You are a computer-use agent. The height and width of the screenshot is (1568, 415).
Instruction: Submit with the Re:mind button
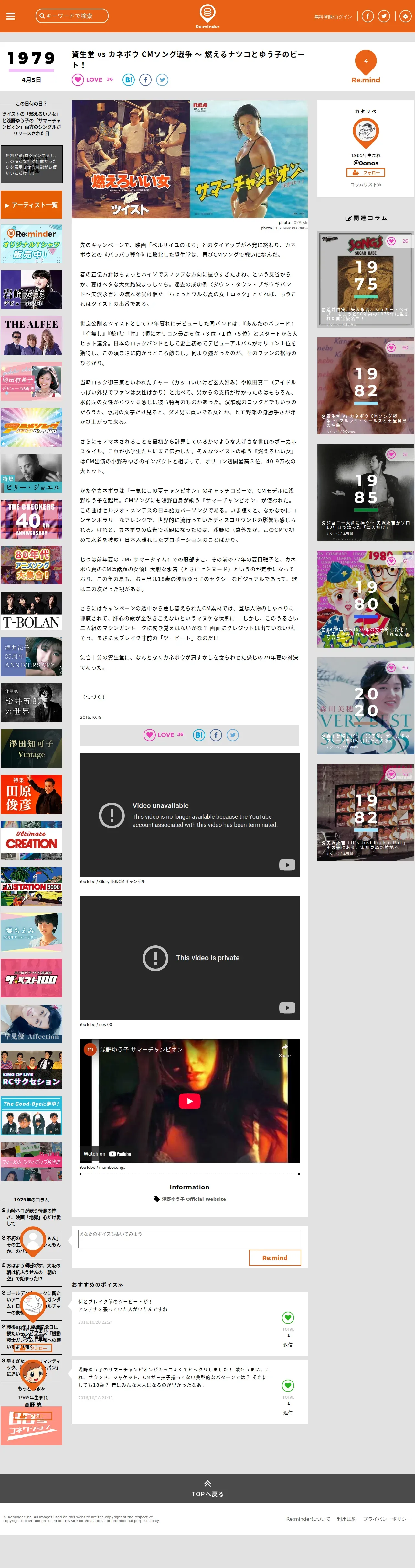click(274, 1257)
